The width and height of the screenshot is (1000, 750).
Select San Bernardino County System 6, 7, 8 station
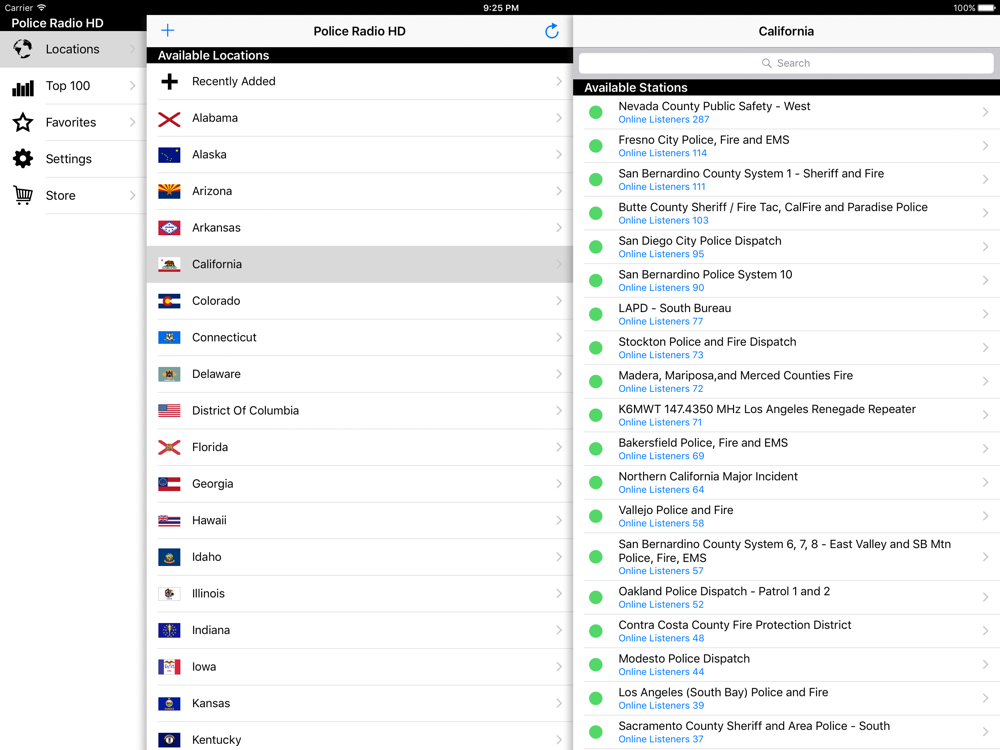pyautogui.click(x=786, y=557)
